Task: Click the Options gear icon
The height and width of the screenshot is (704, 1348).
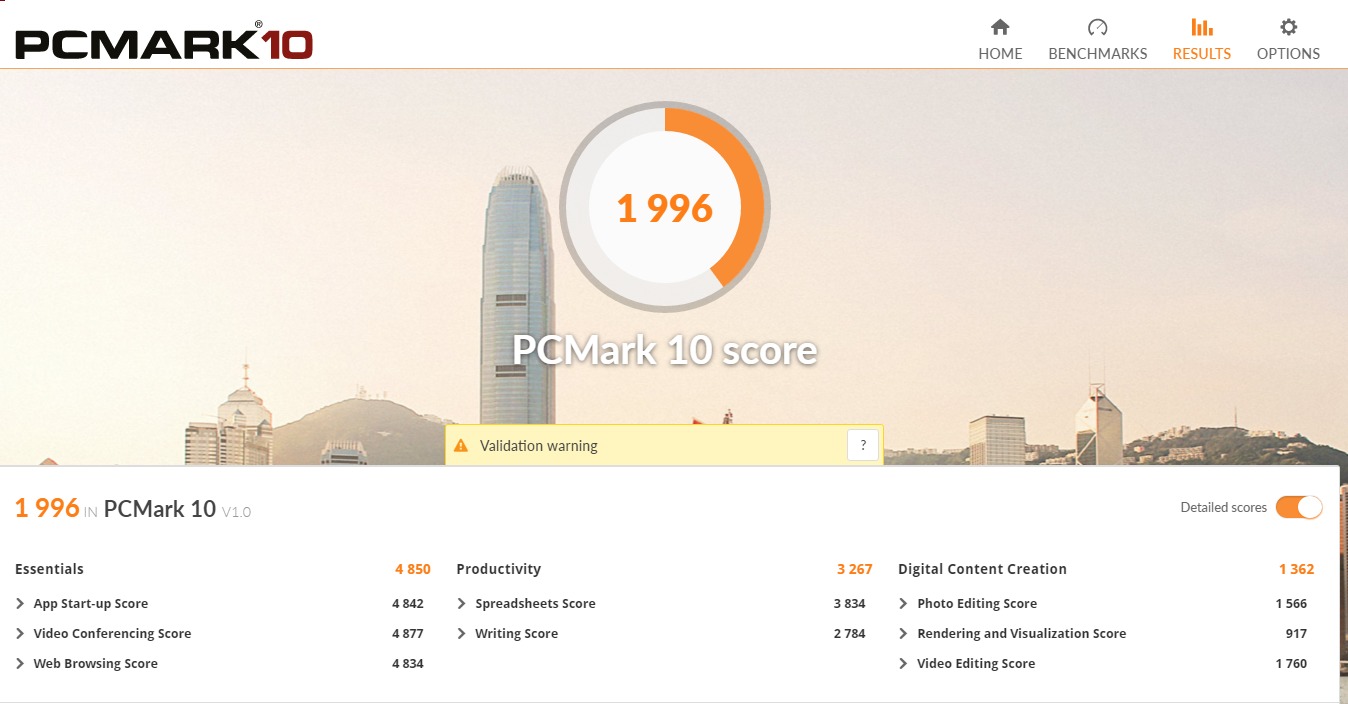Action: pos(1288,27)
